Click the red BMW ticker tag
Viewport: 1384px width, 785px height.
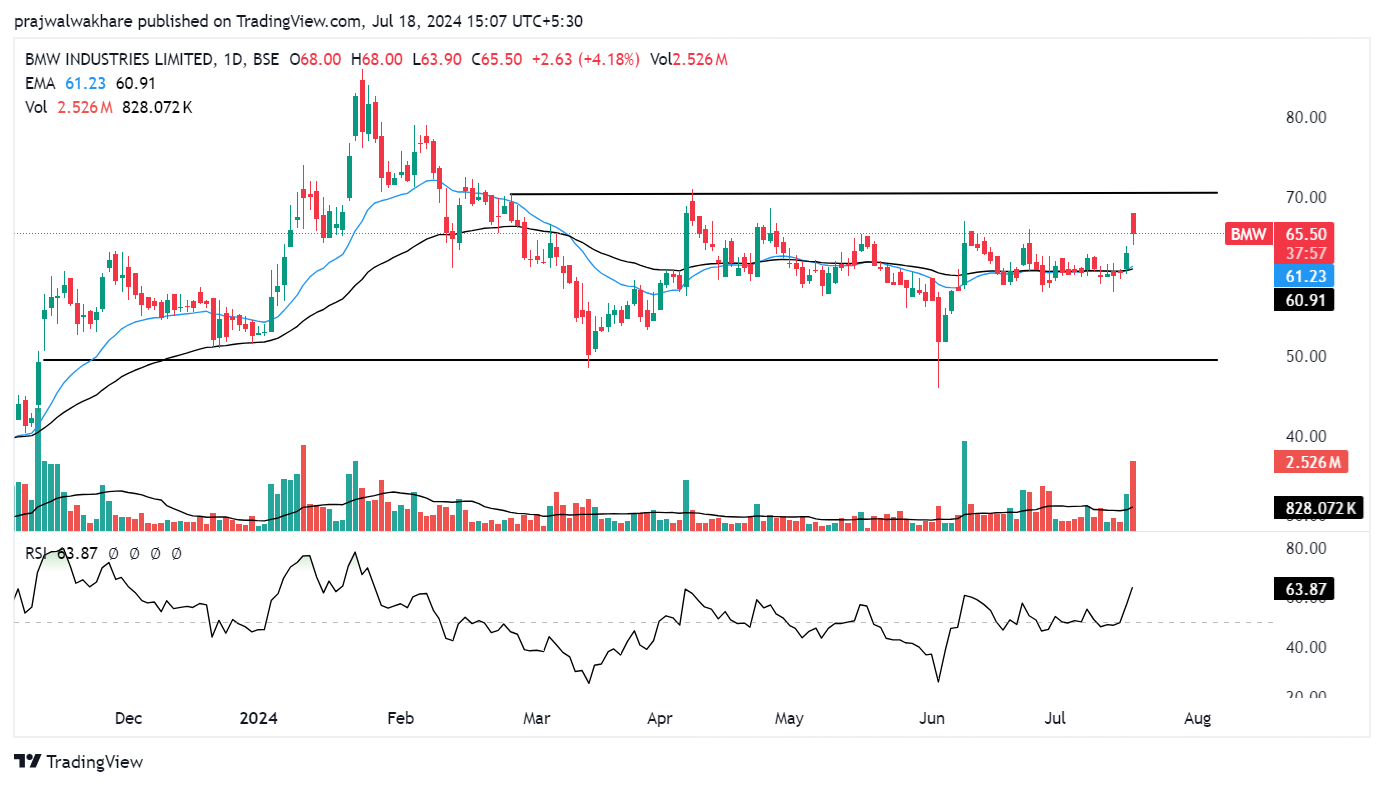tap(1247, 234)
